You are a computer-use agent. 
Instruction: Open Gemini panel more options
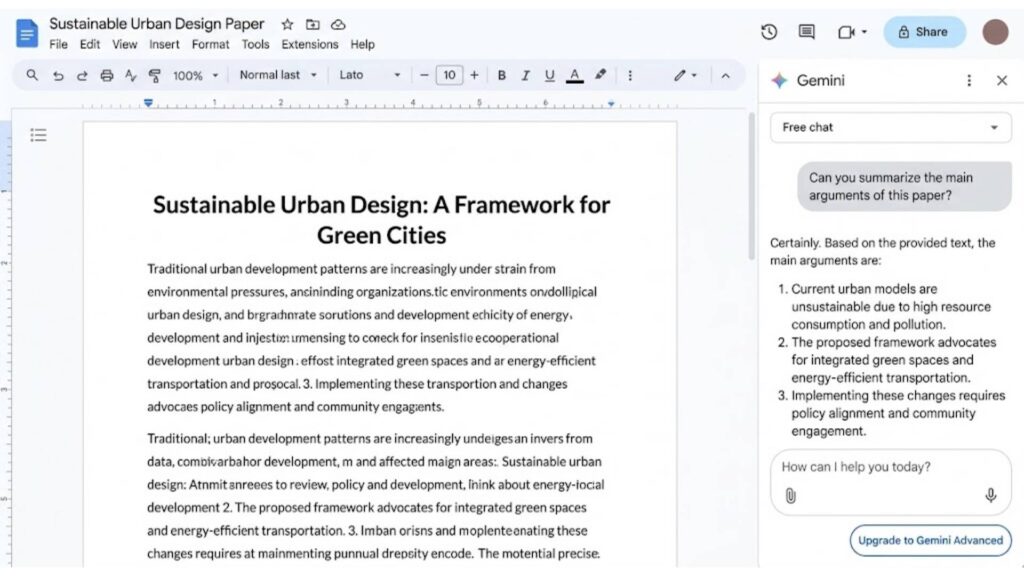click(969, 80)
